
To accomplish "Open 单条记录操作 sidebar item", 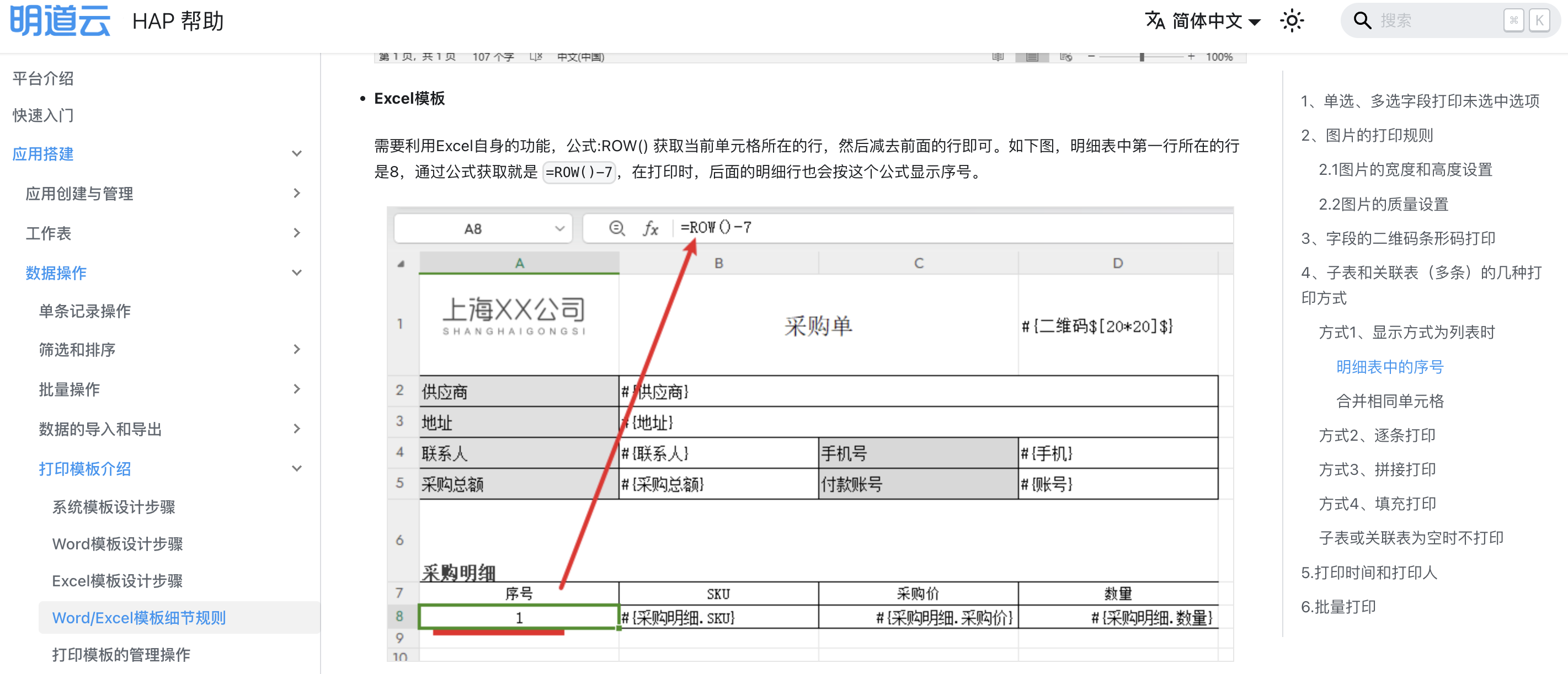I will click(x=84, y=311).
